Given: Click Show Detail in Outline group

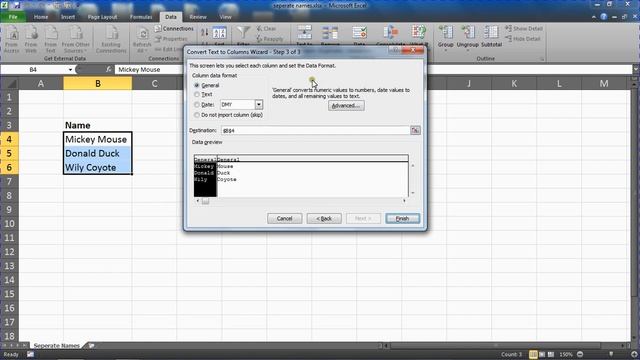Looking at the screenshot, I should 524,29.
